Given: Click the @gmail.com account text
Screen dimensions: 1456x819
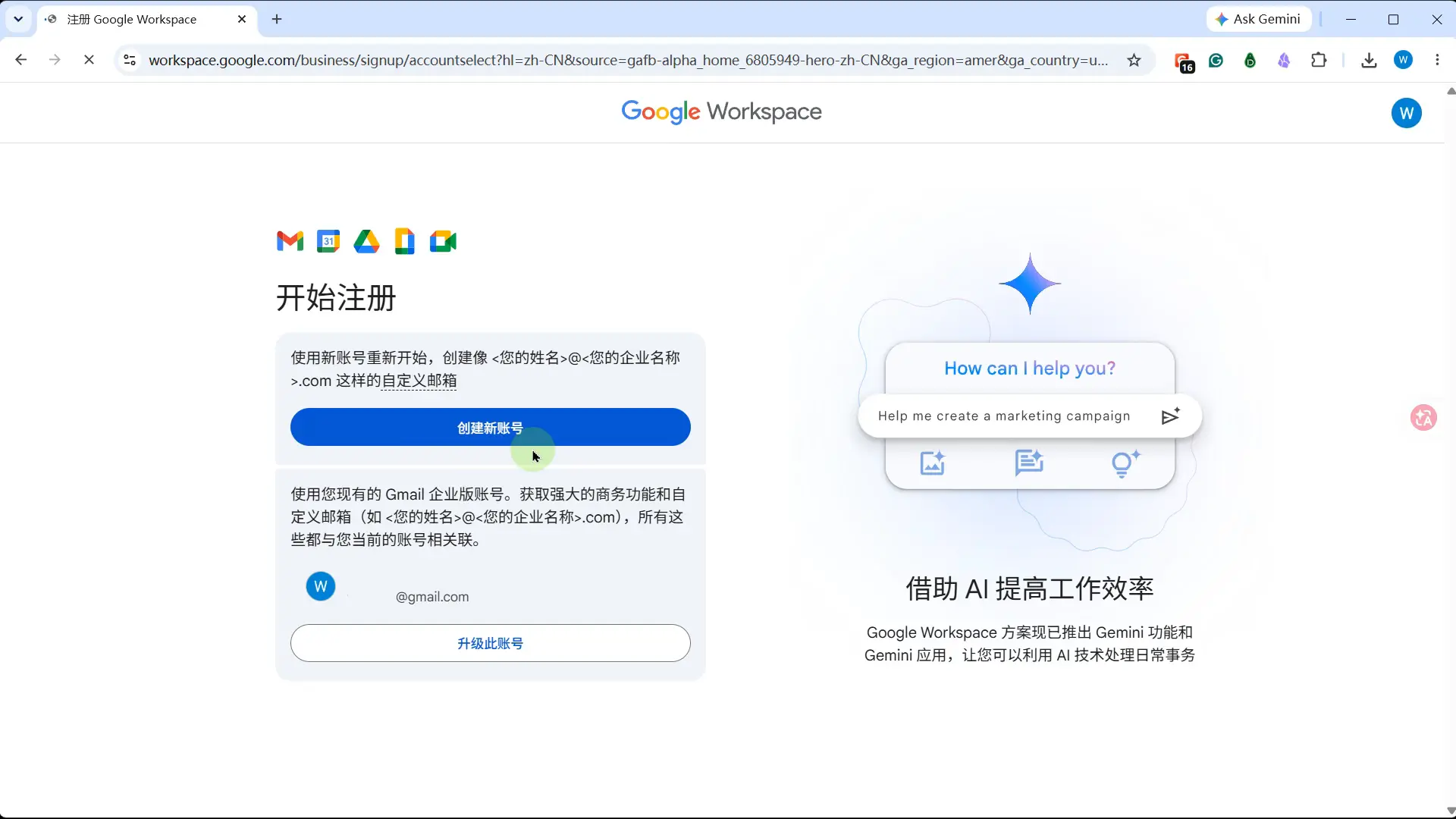Looking at the screenshot, I should (432, 597).
